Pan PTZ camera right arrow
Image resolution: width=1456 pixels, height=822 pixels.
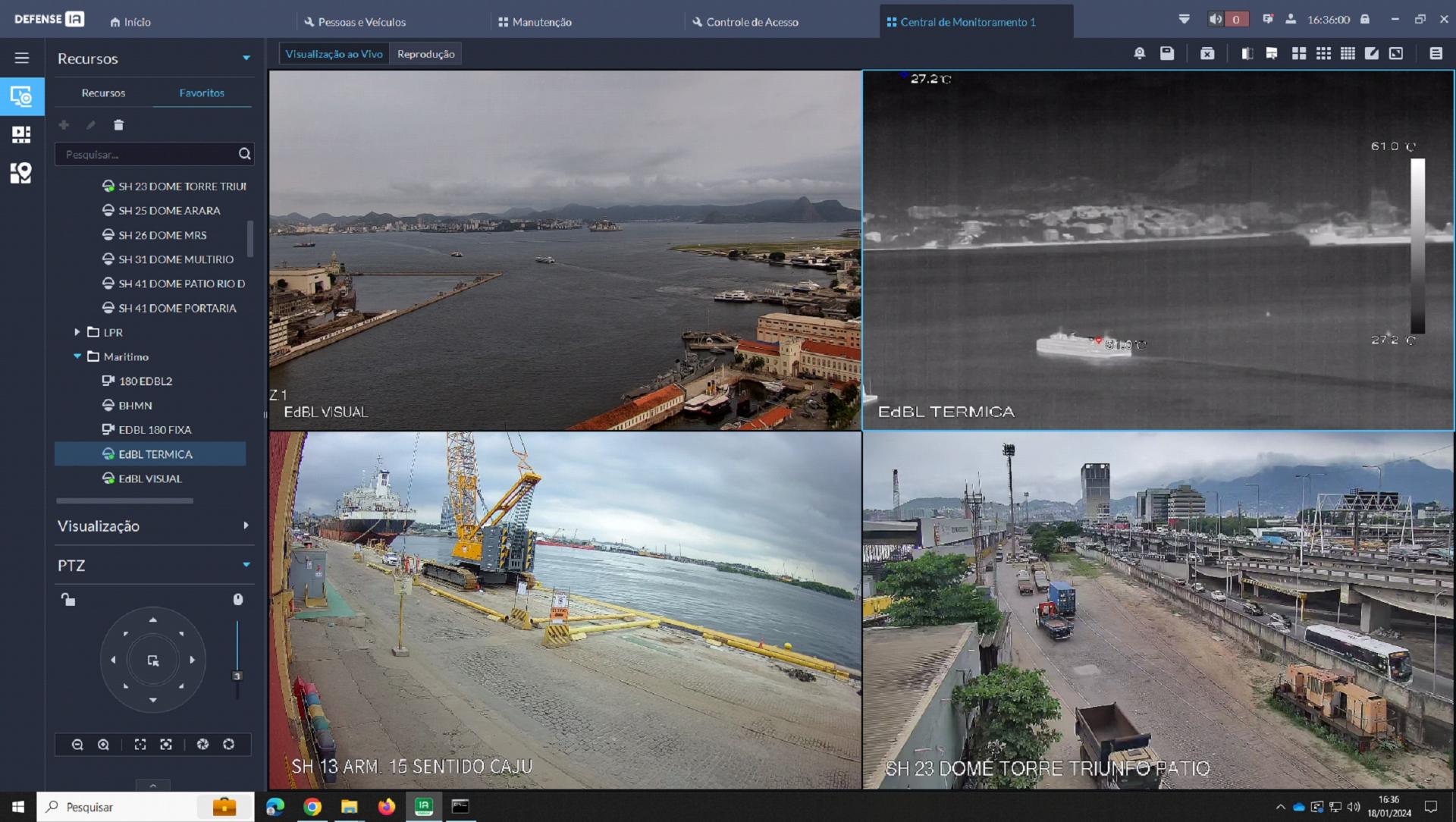pyautogui.click(x=193, y=660)
